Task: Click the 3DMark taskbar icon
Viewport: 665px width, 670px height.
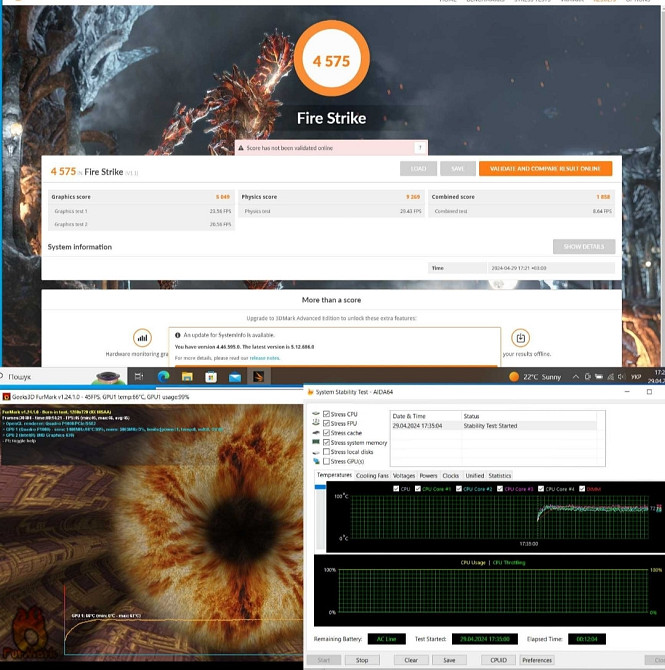Action: pyautogui.click(x=259, y=377)
